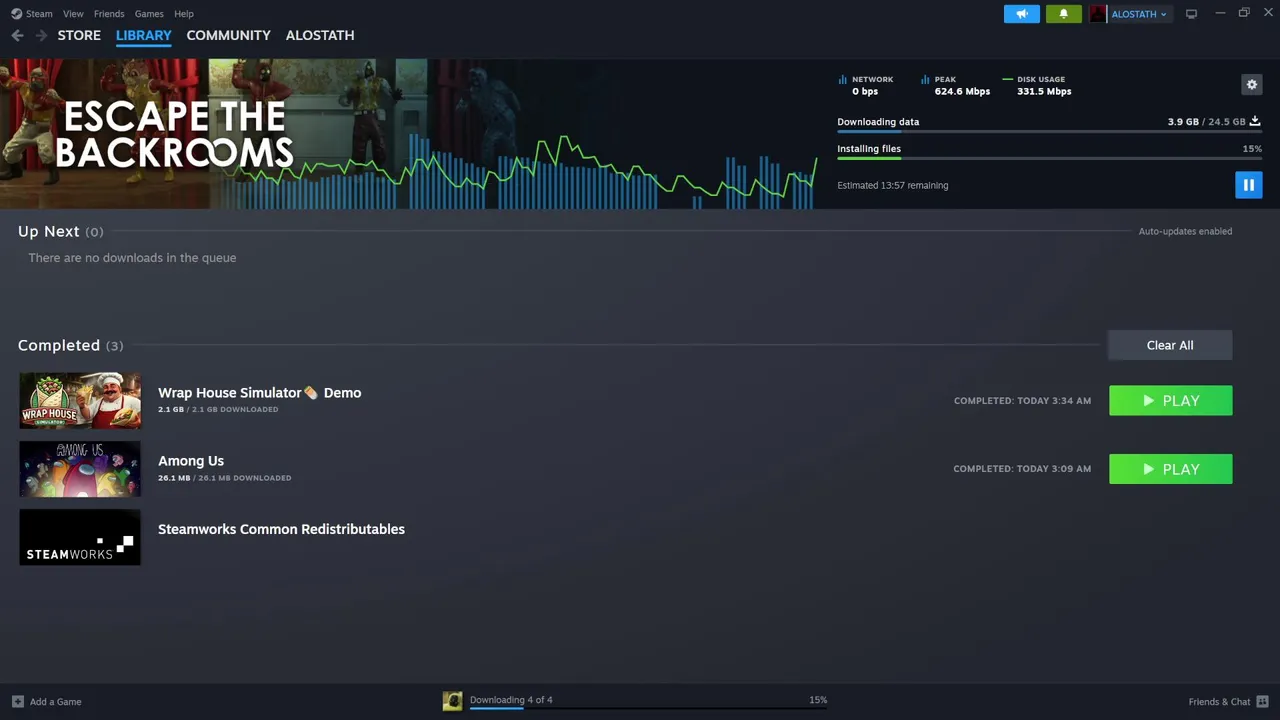Click Add a Game plus icon
The width and height of the screenshot is (1280, 720).
17,701
